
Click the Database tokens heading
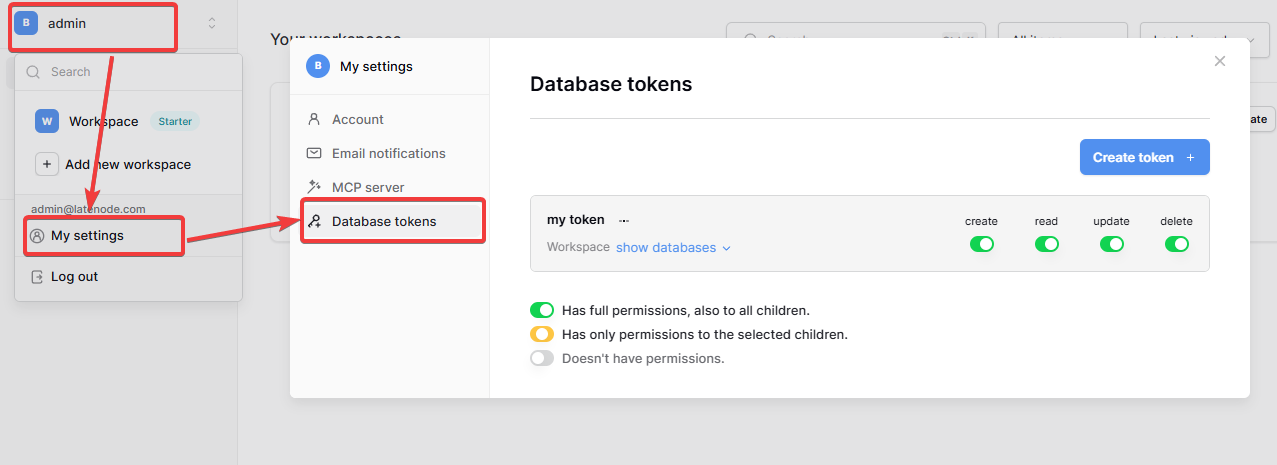point(611,84)
